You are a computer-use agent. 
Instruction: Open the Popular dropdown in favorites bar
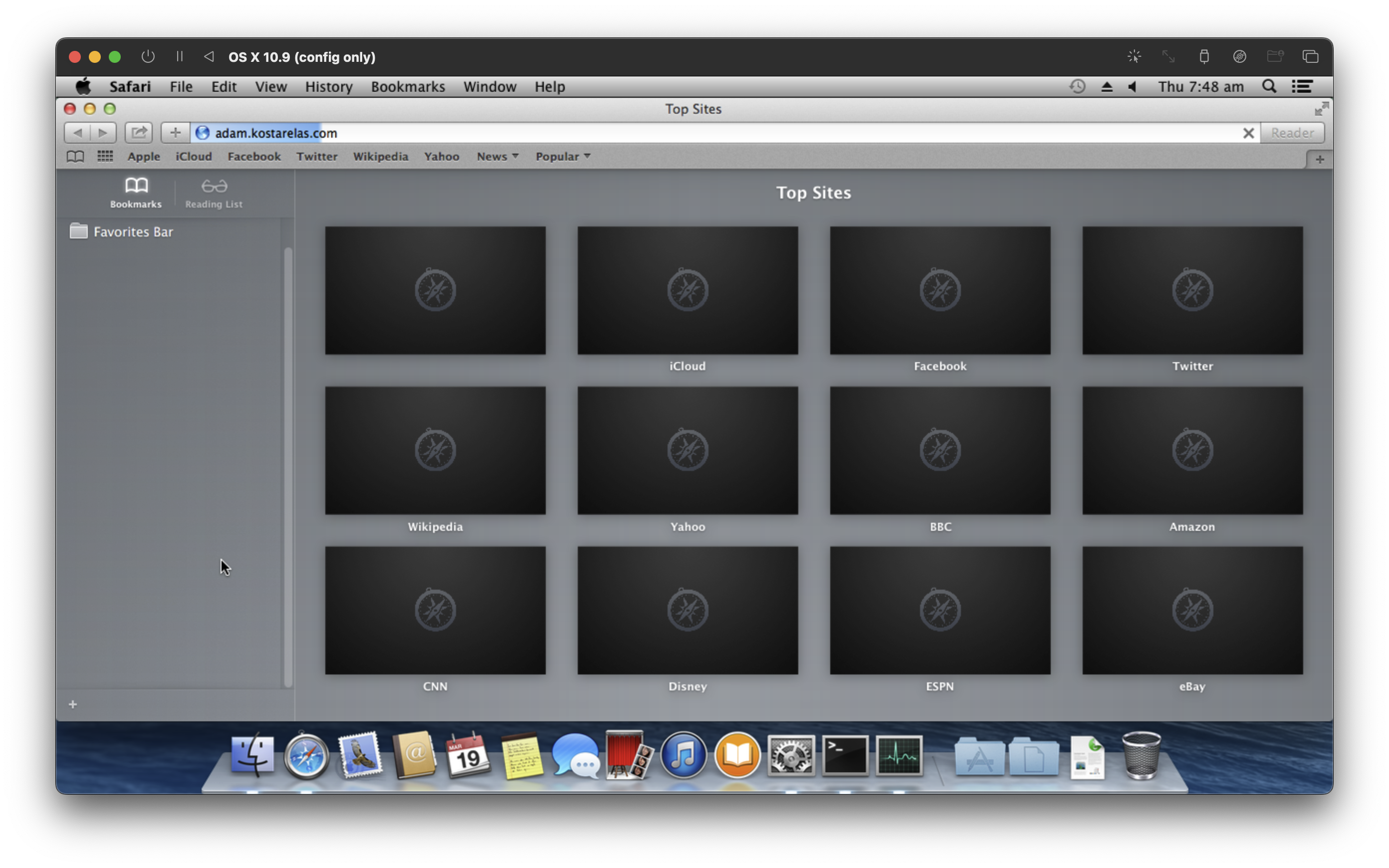click(561, 156)
